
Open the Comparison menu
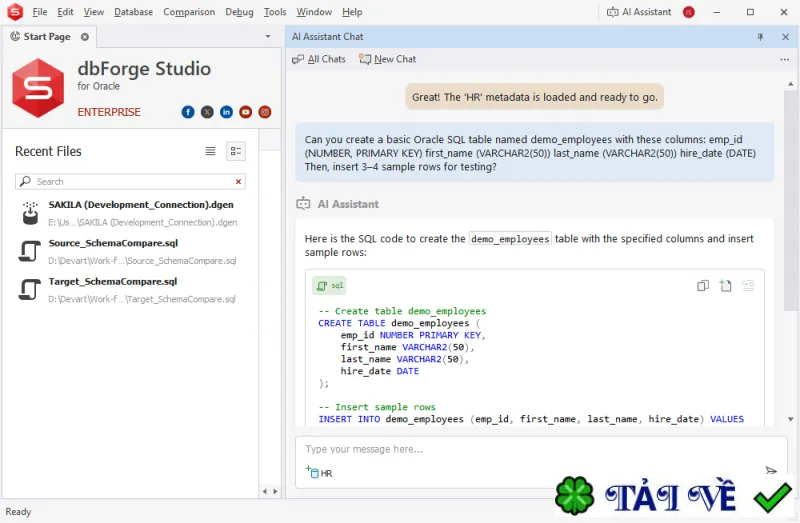tap(189, 12)
